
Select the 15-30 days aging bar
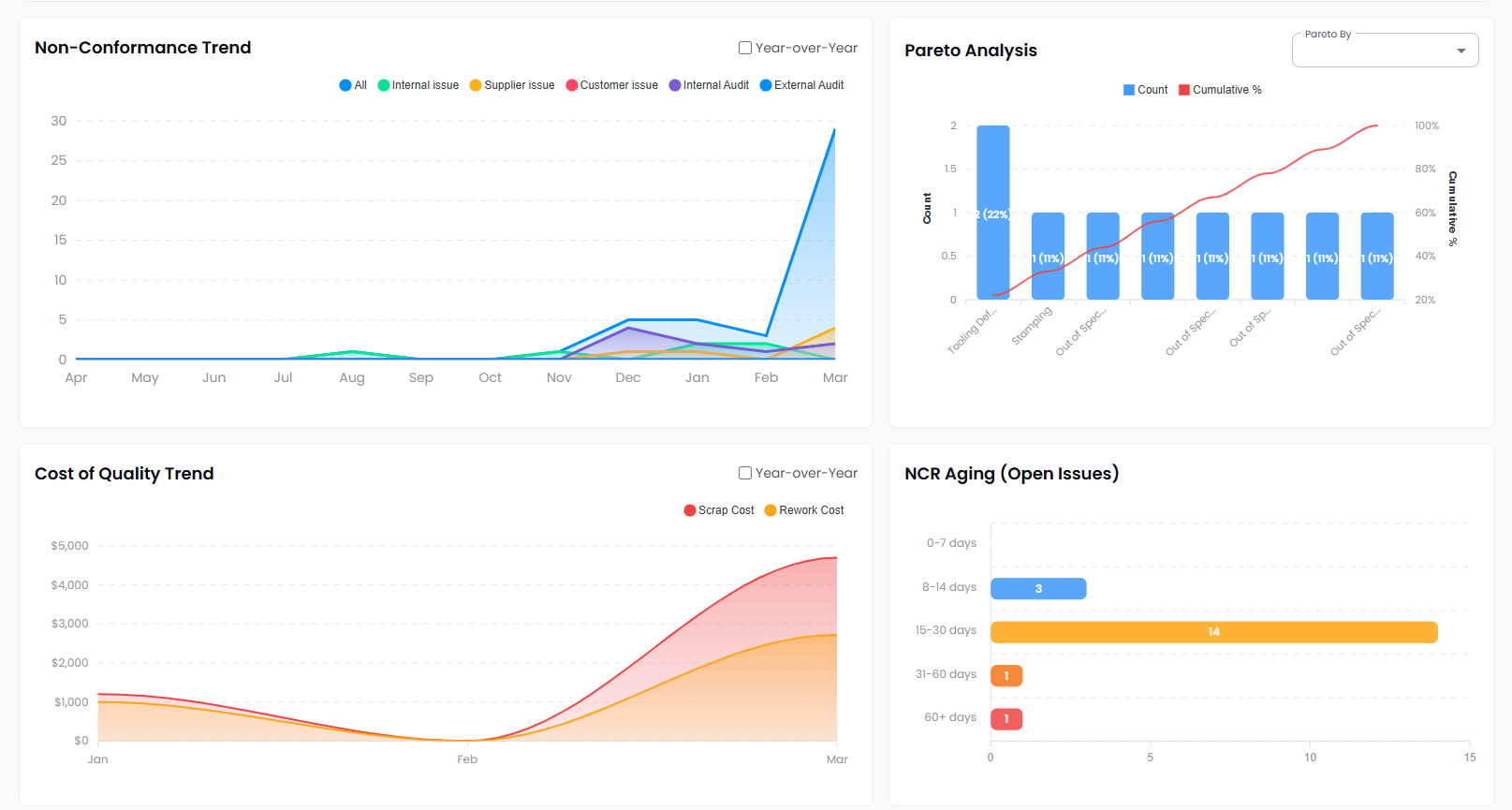click(x=1213, y=632)
